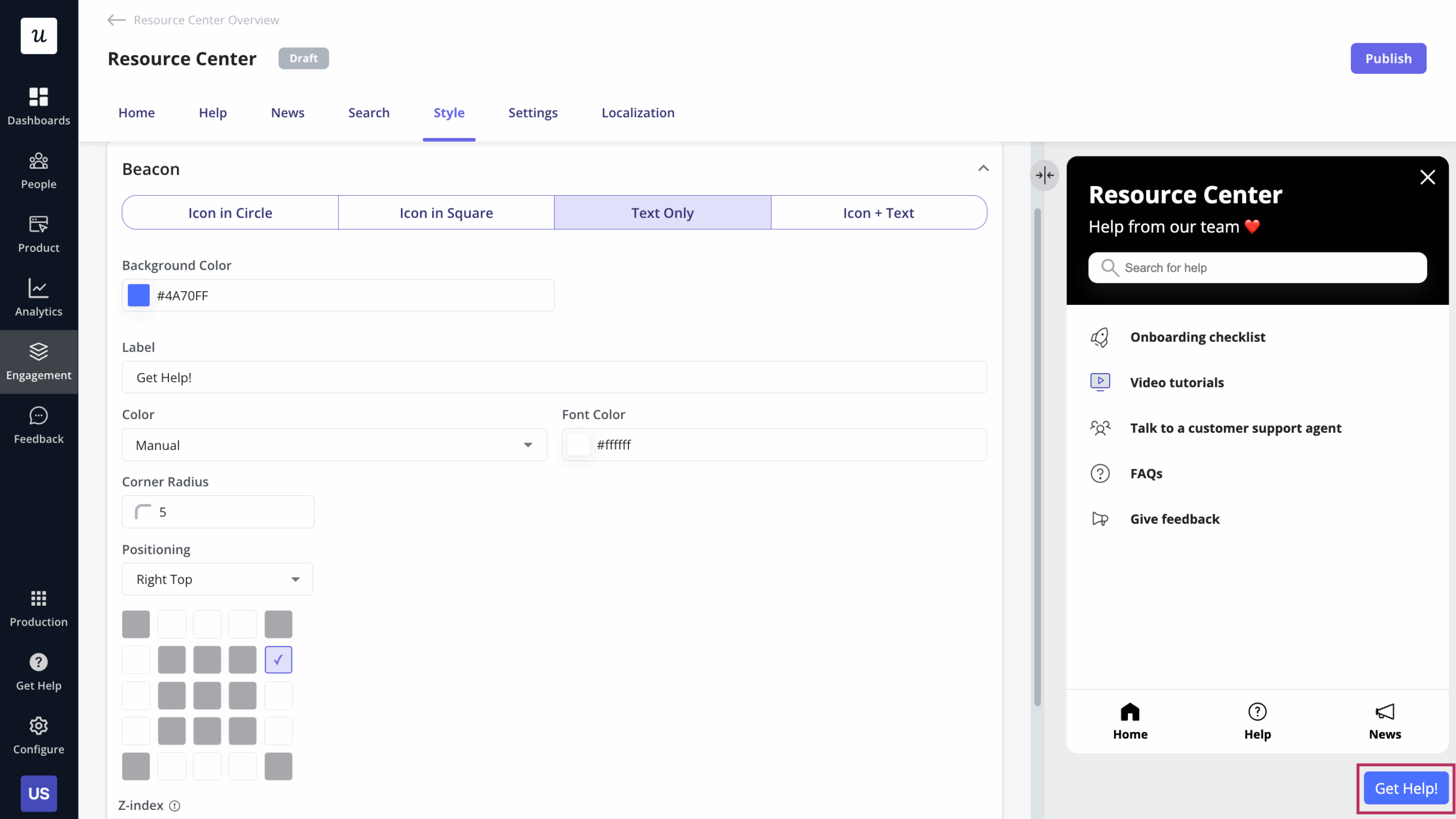Collapse the Beacon section

(x=983, y=168)
